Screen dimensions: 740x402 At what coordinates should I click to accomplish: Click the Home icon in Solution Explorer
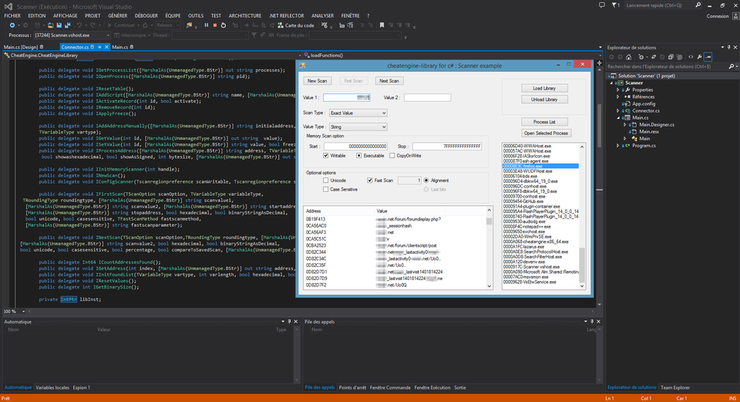click(x=626, y=57)
